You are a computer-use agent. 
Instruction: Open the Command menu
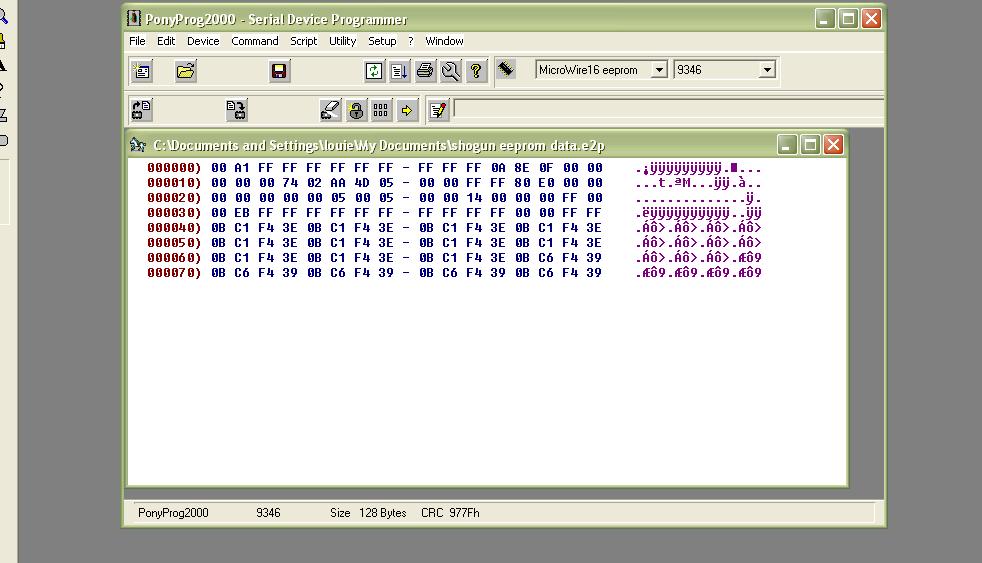pos(255,41)
